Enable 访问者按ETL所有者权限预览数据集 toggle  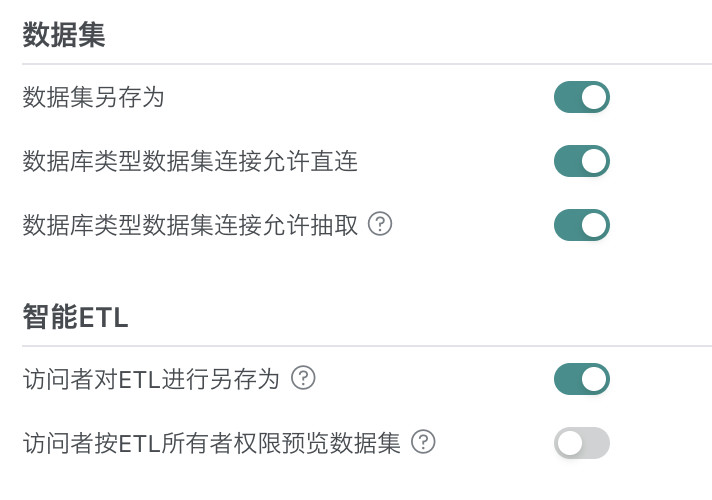pyautogui.click(x=581, y=443)
